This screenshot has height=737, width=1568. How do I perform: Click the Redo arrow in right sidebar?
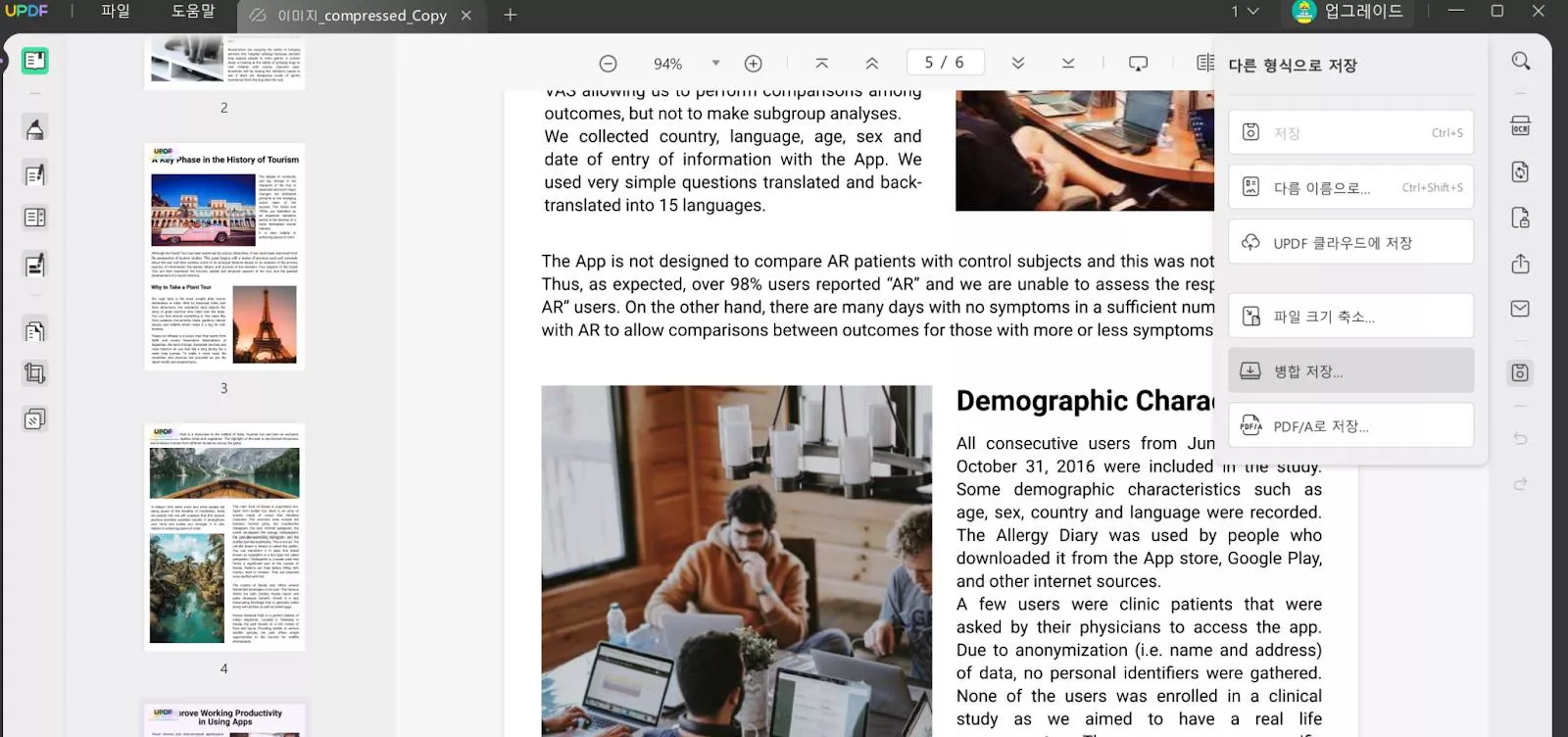tap(1520, 483)
